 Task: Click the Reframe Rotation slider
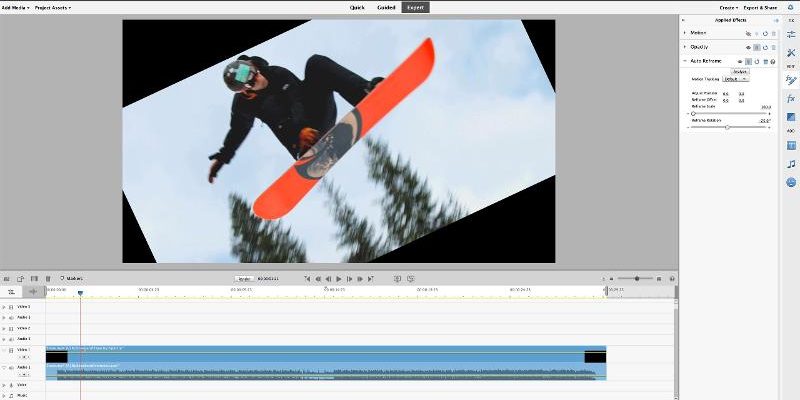pos(728,127)
